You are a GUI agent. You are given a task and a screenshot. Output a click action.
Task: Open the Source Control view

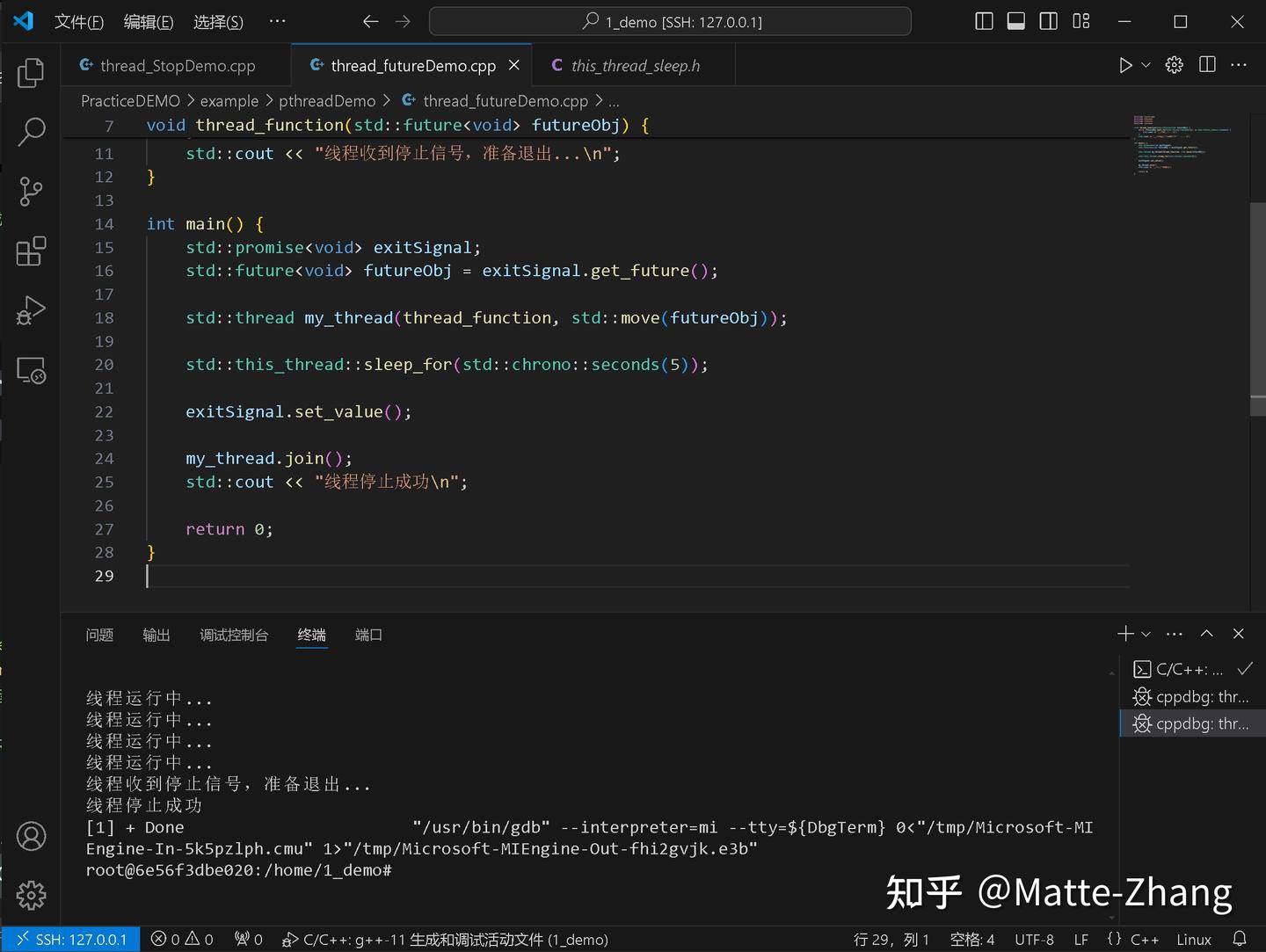pos(32,191)
